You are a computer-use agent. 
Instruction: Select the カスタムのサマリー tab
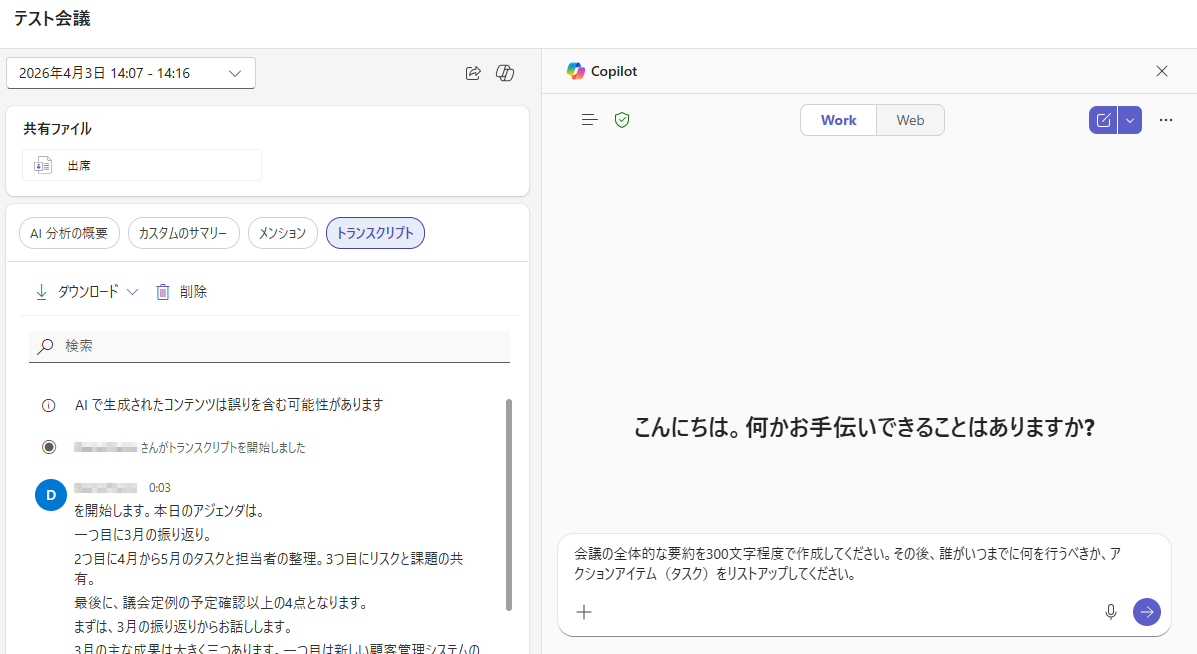(x=184, y=233)
